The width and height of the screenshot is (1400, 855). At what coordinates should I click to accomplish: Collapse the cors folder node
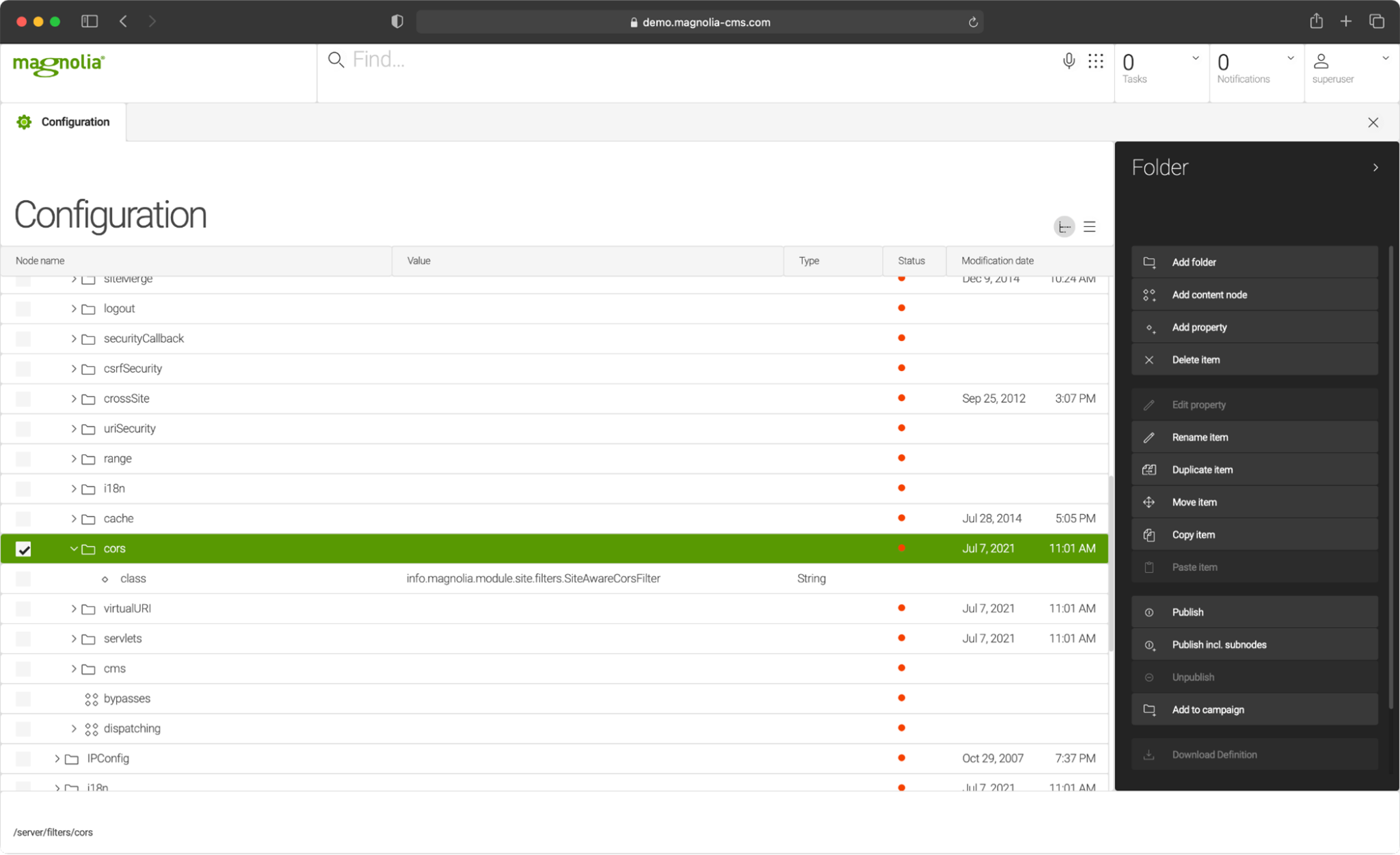tap(73, 549)
